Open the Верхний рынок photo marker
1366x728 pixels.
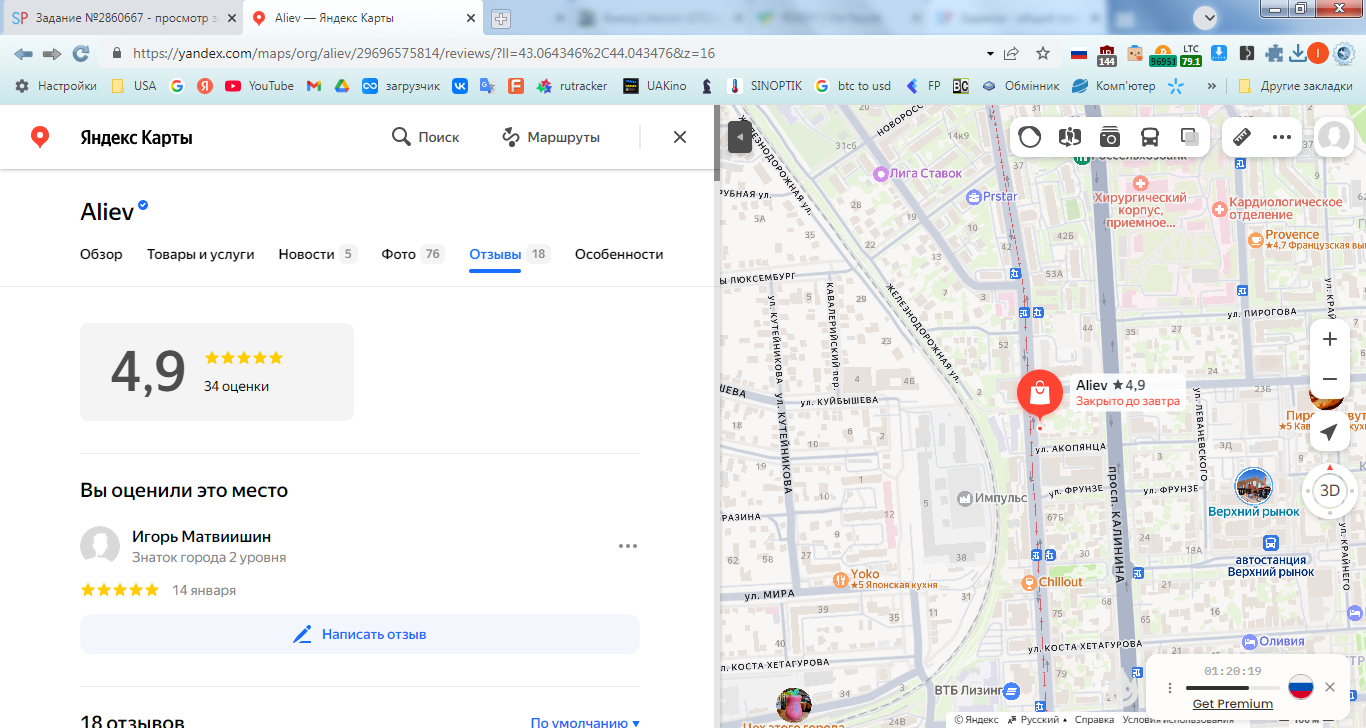[1254, 486]
